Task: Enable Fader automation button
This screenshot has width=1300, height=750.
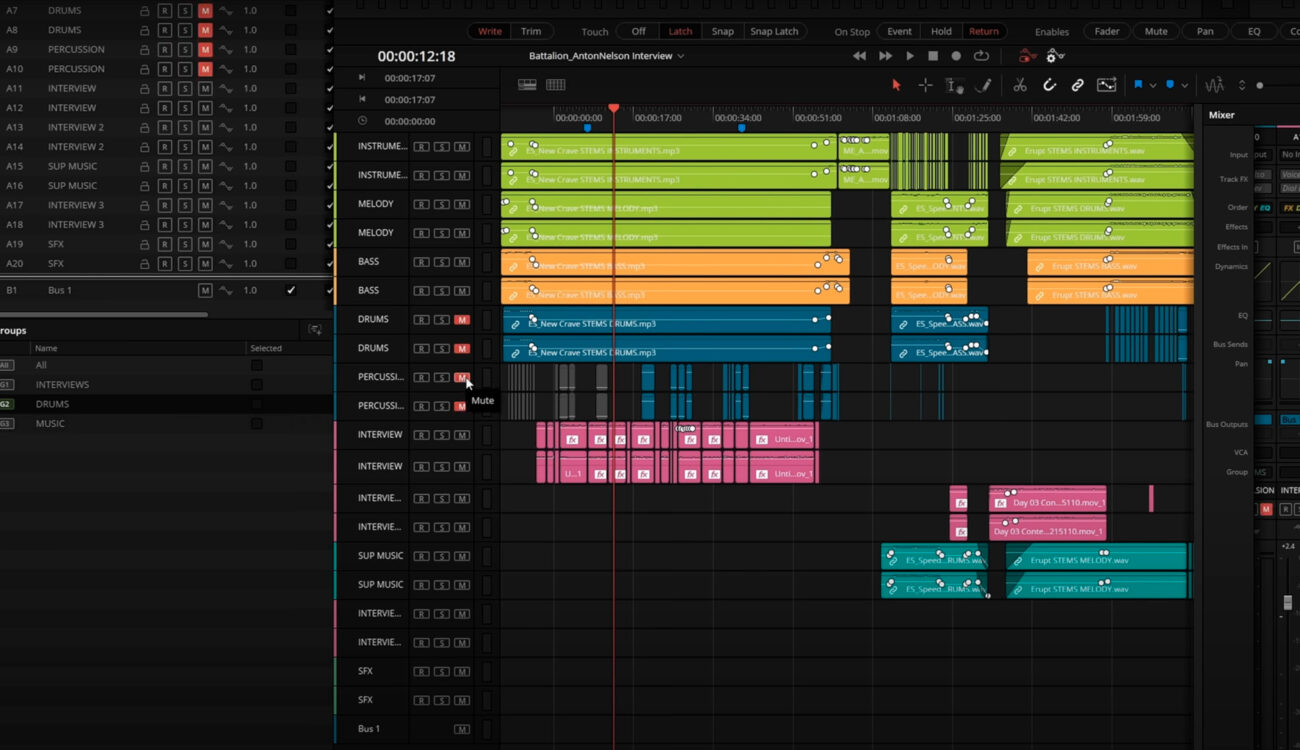Action: (x=1107, y=31)
